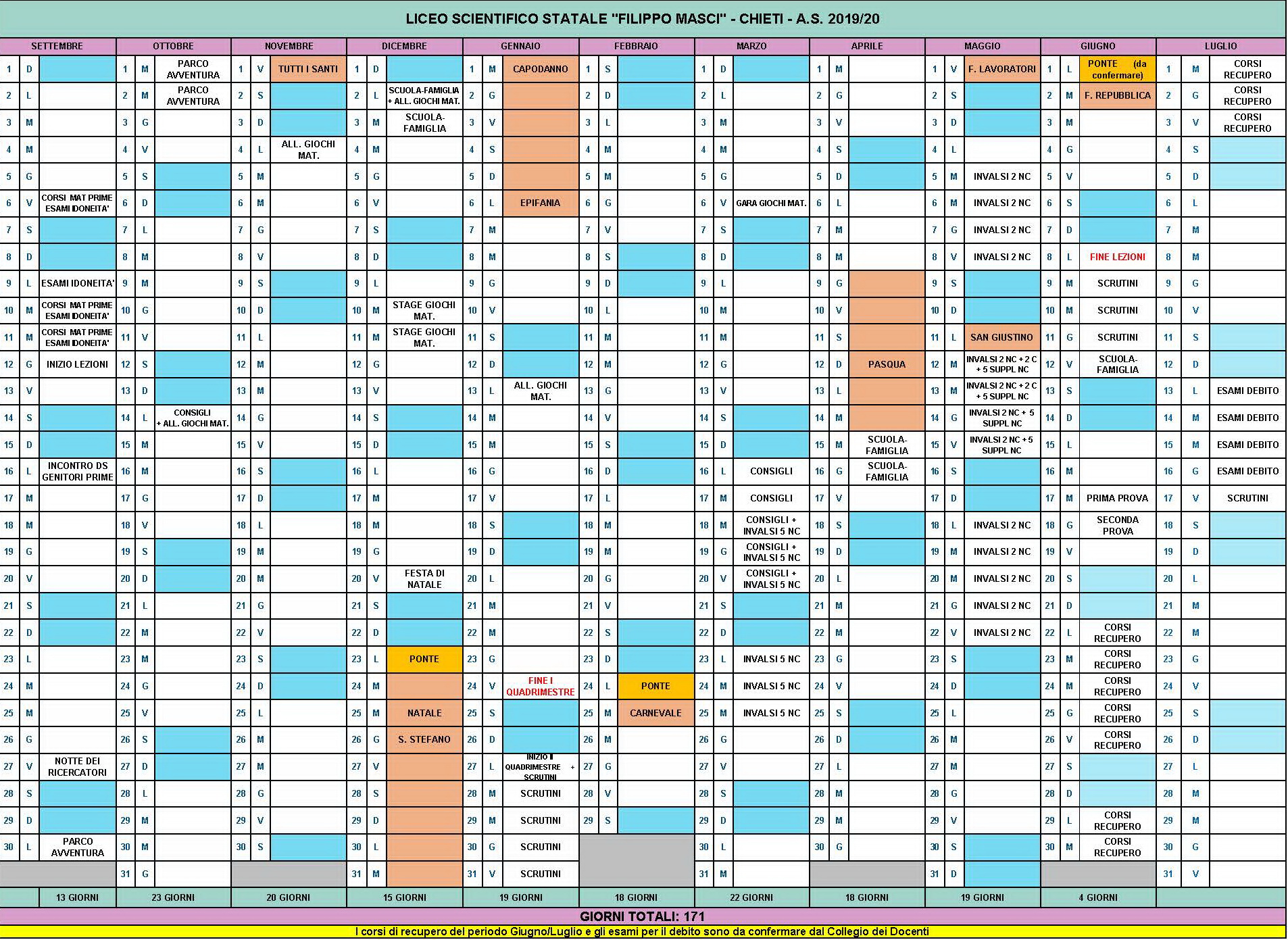Click the SCRUTINI cell on 17 July
The image size is (1288, 940).
coord(1247,498)
